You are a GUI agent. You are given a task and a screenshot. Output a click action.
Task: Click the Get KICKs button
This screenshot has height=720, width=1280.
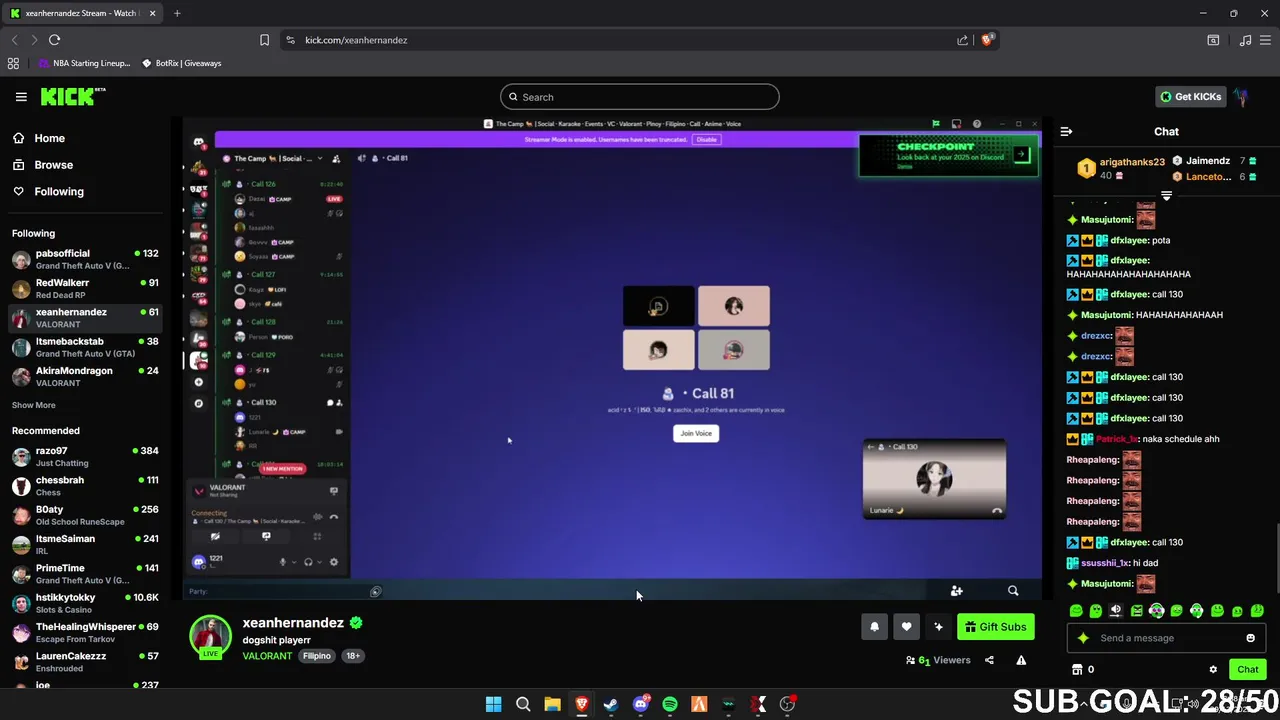tap(1190, 97)
